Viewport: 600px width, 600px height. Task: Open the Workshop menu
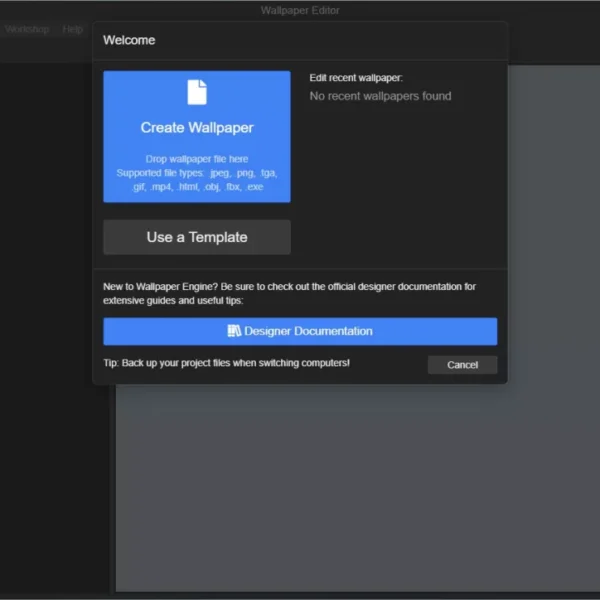click(26, 29)
